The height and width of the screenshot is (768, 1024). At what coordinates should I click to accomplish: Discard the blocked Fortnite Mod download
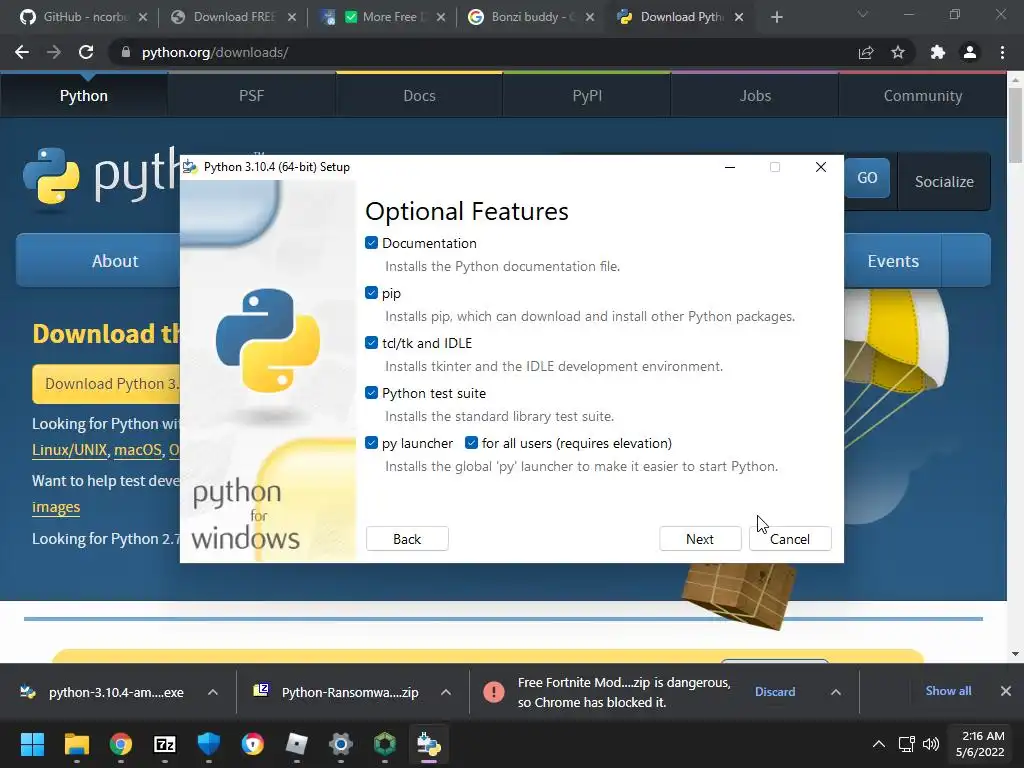(x=775, y=692)
